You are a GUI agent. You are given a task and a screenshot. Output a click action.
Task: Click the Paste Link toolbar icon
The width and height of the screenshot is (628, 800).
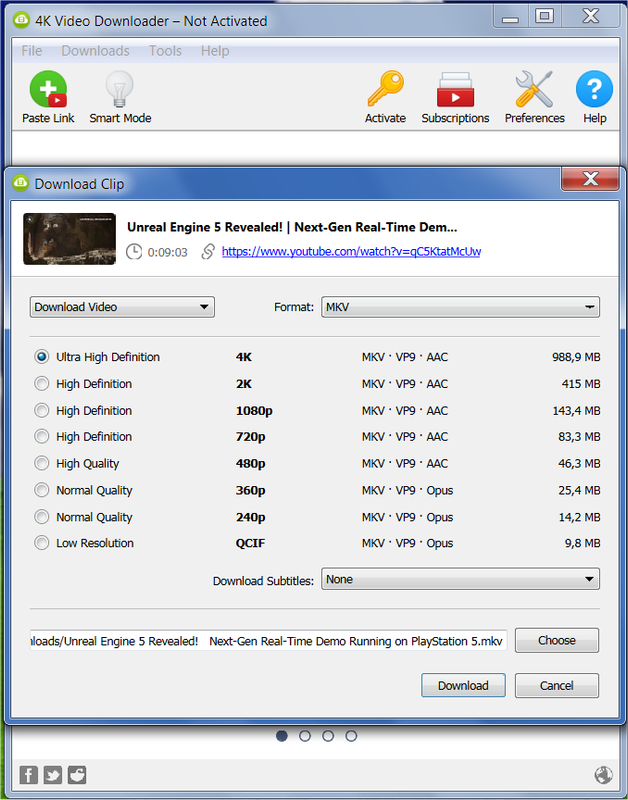(48, 89)
